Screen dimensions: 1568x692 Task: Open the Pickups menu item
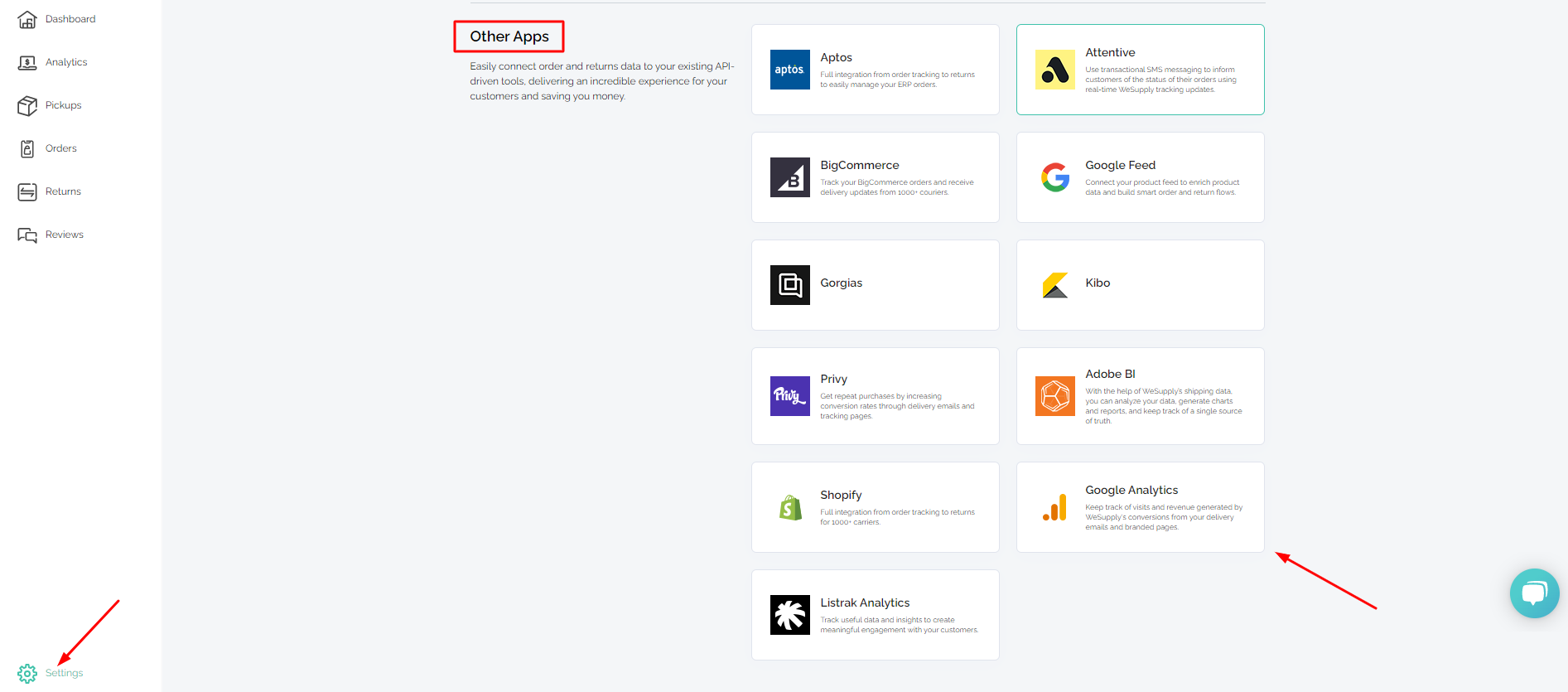64,105
